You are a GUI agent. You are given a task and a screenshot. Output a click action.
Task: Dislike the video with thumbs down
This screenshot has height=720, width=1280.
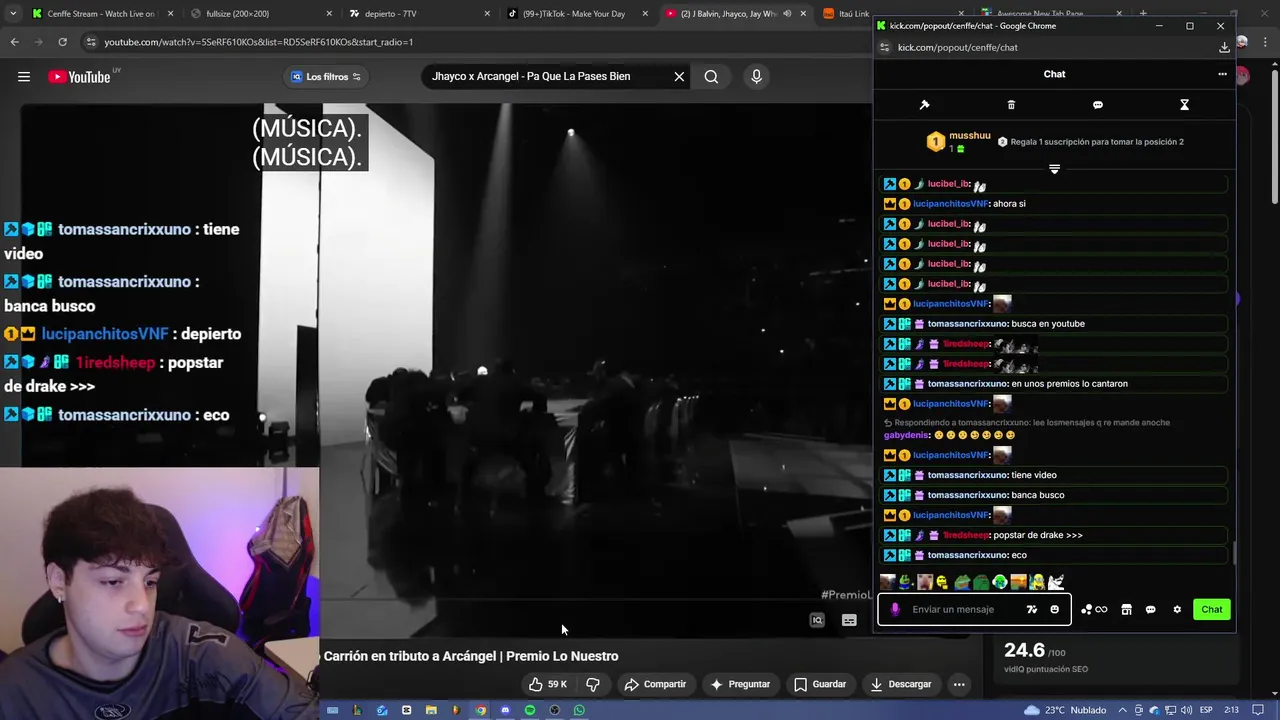(x=592, y=684)
